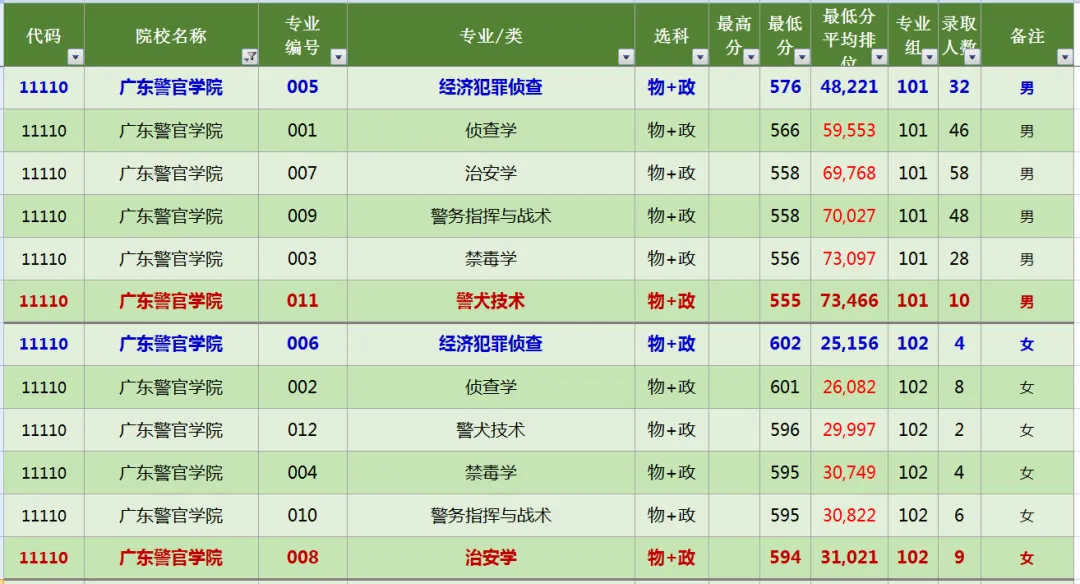Open filter dropdown for 最低分 column
Viewport: 1080px width, 584px height.
pyautogui.click(x=802, y=57)
